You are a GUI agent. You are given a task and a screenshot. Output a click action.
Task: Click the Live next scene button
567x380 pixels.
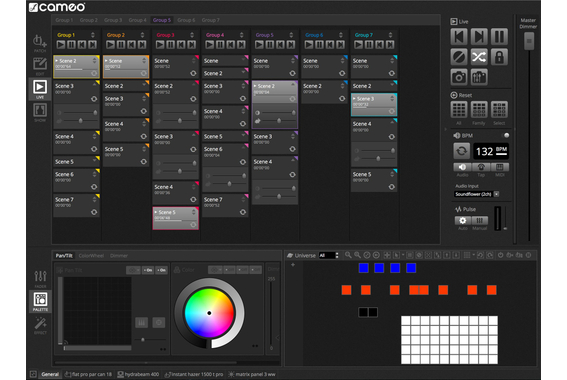(479, 37)
